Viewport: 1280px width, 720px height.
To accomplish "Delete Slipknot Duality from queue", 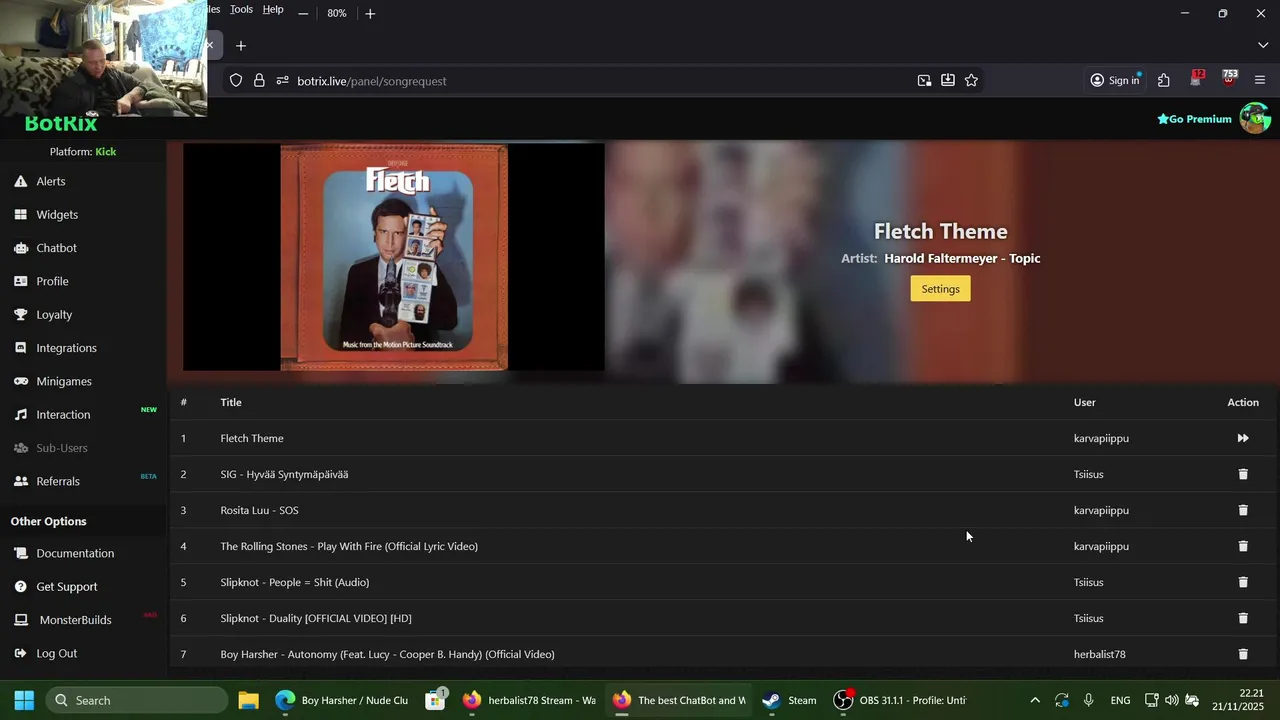I will 1243,618.
